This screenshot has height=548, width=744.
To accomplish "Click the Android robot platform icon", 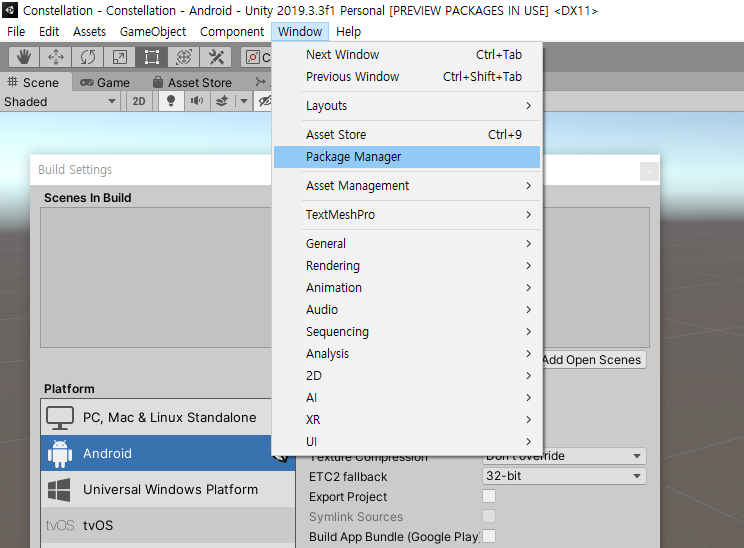I will pos(60,454).
